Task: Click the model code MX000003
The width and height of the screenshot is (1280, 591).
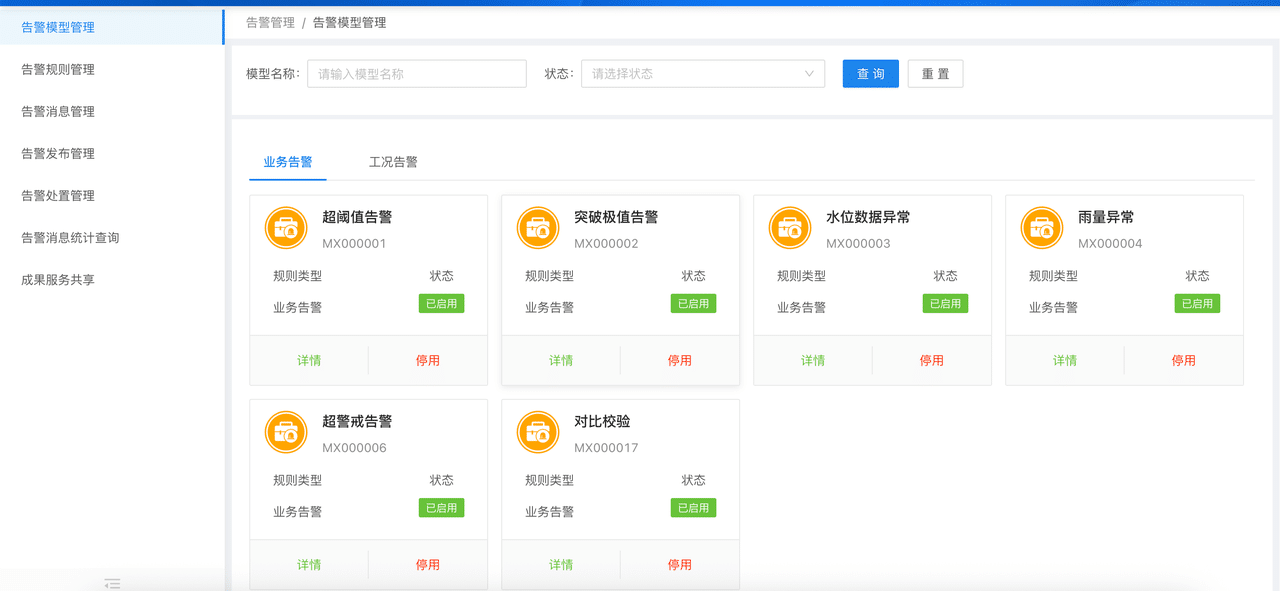Action: tap(858, 244)
